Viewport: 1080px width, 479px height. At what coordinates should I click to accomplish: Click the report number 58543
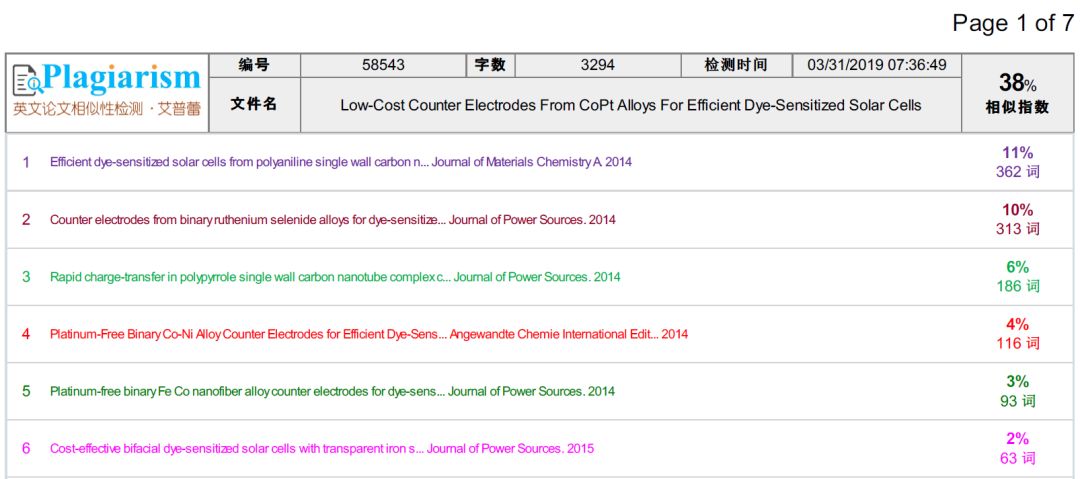coord(383,65)
